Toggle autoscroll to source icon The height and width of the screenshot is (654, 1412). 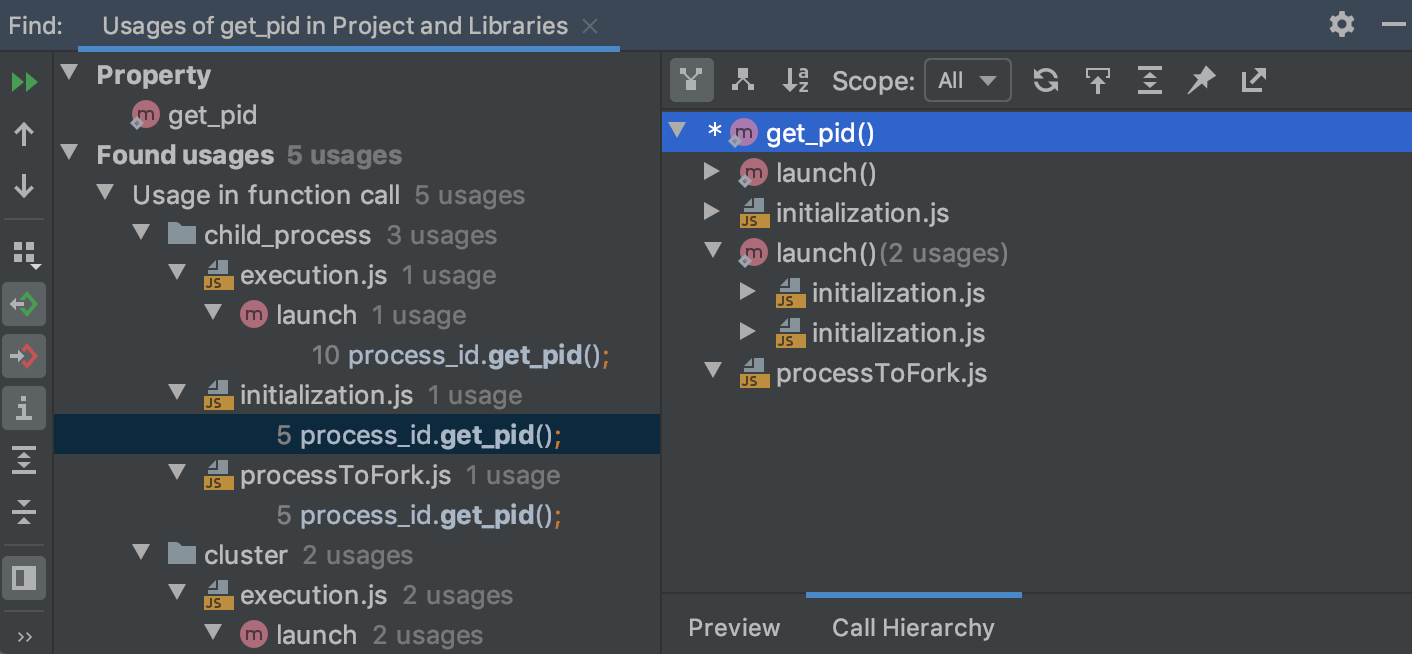coord(1098,81)
